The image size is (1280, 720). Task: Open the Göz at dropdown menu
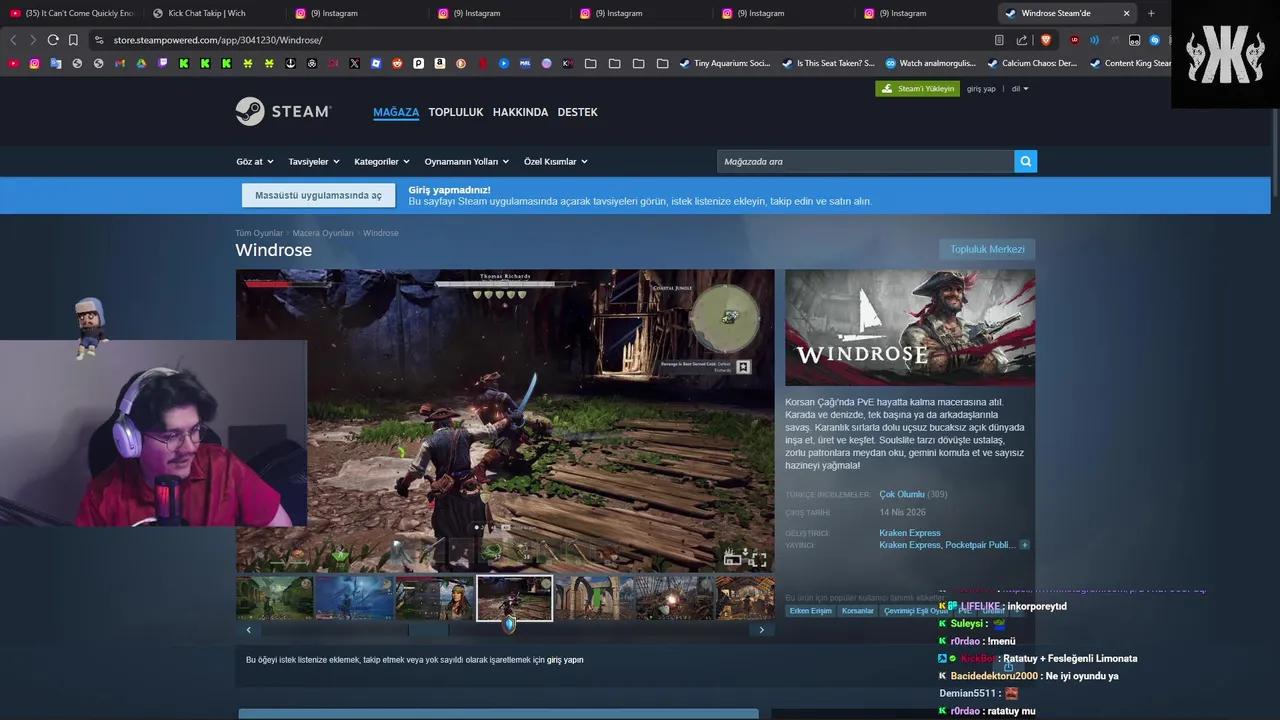pos(253,161)
